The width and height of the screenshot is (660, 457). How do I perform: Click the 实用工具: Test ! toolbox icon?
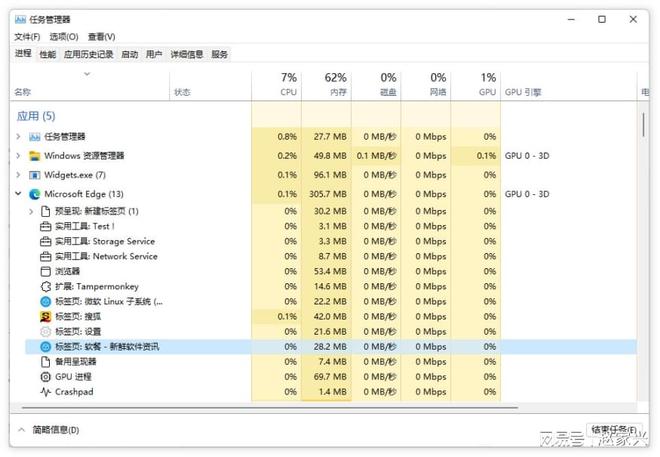(x=45, y=226)
